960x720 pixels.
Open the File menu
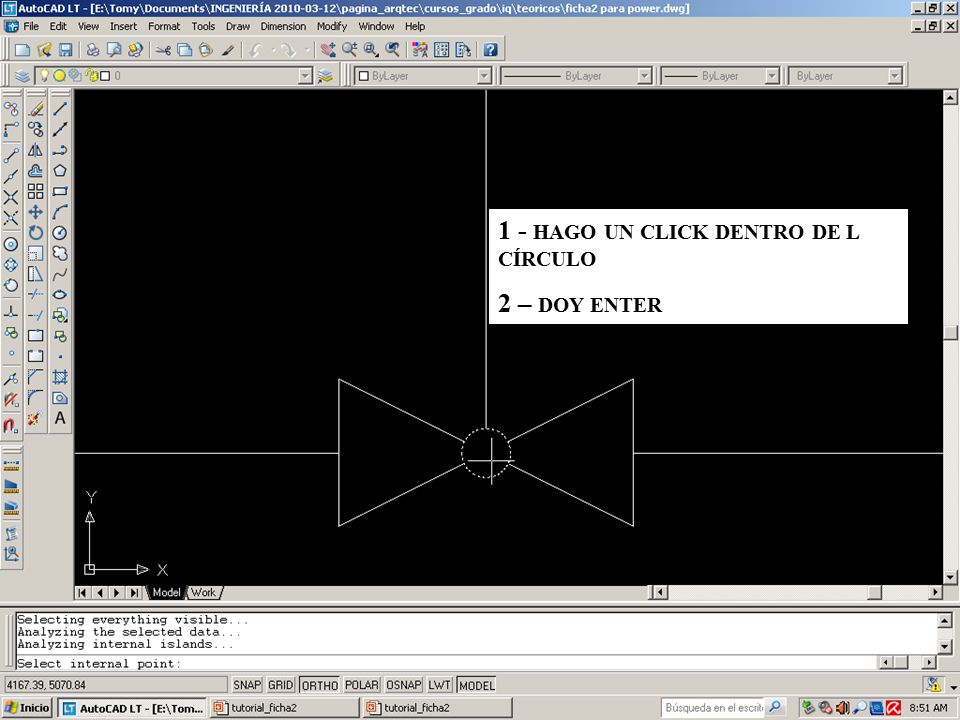coord(31,26)
